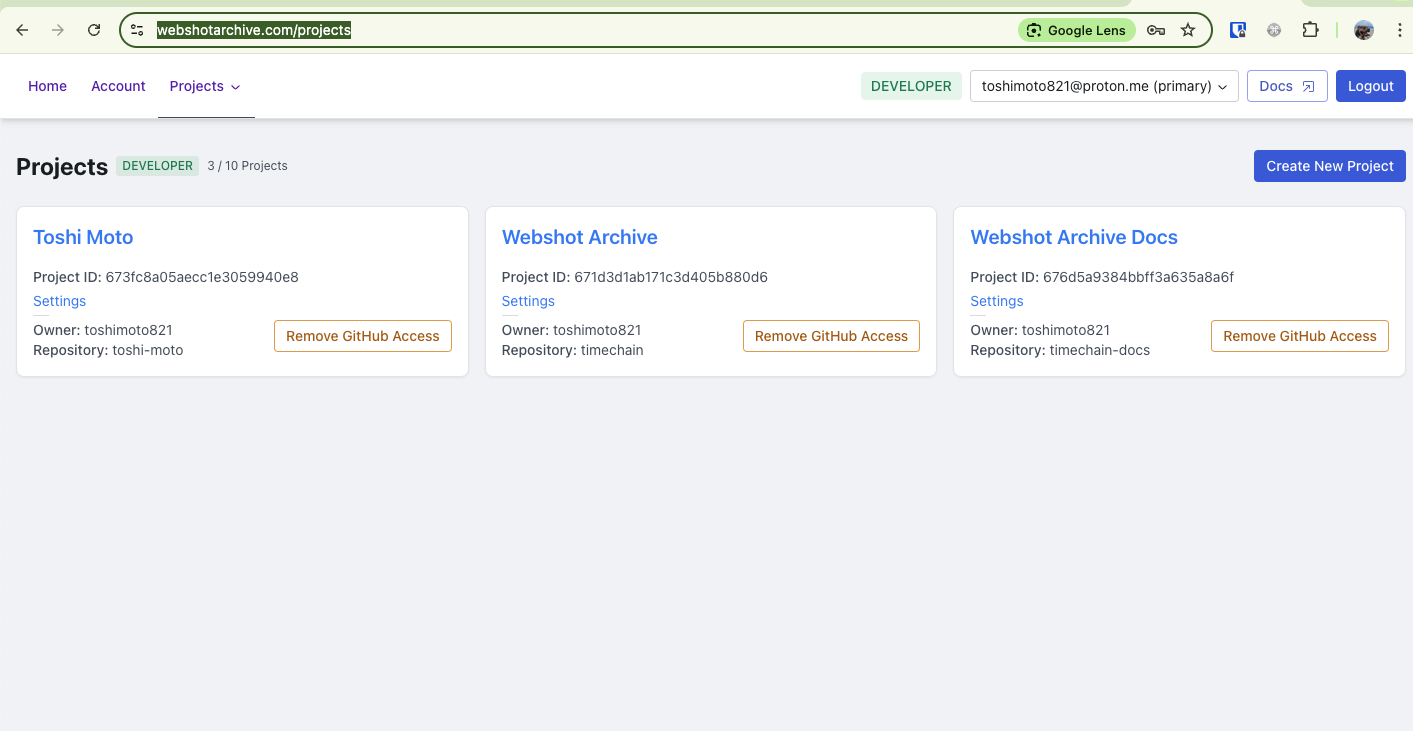Open the Webshot Archive project title
1413x731 pixels.
(x=580, y=237)
